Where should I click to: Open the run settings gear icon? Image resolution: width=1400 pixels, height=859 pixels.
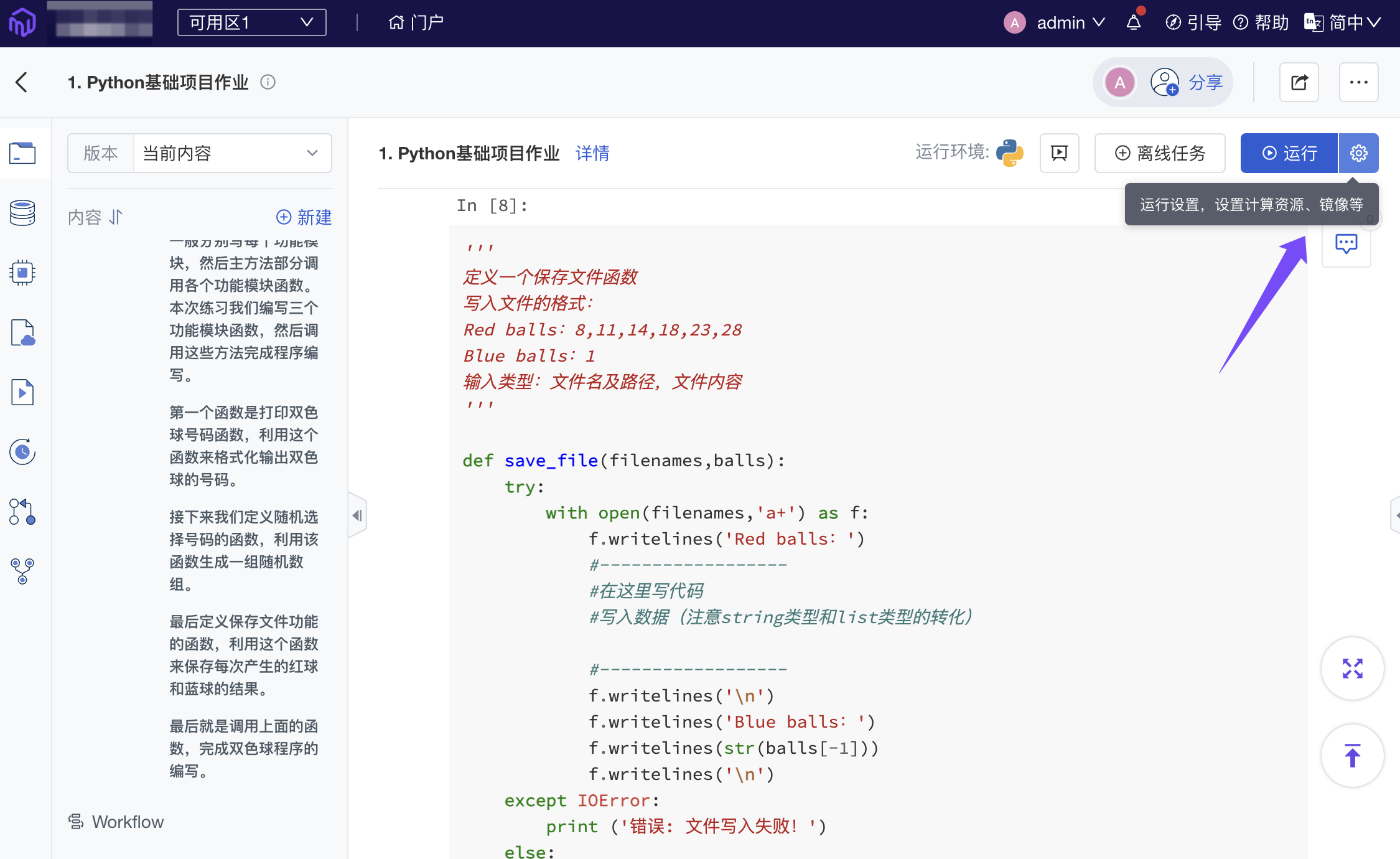click(1358, 153)
